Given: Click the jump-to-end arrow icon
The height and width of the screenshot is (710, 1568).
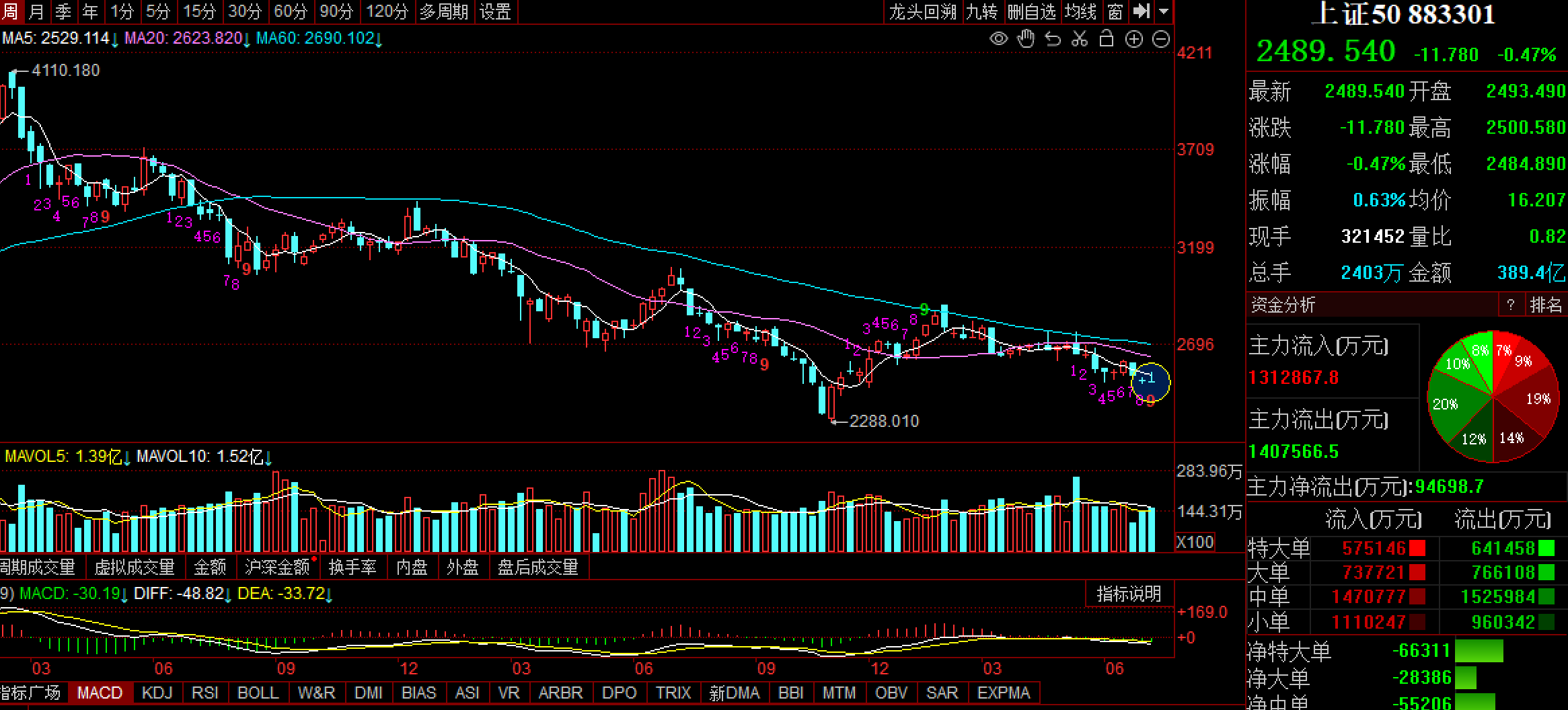Looking at the screenshot, I should click(1142, 11).
